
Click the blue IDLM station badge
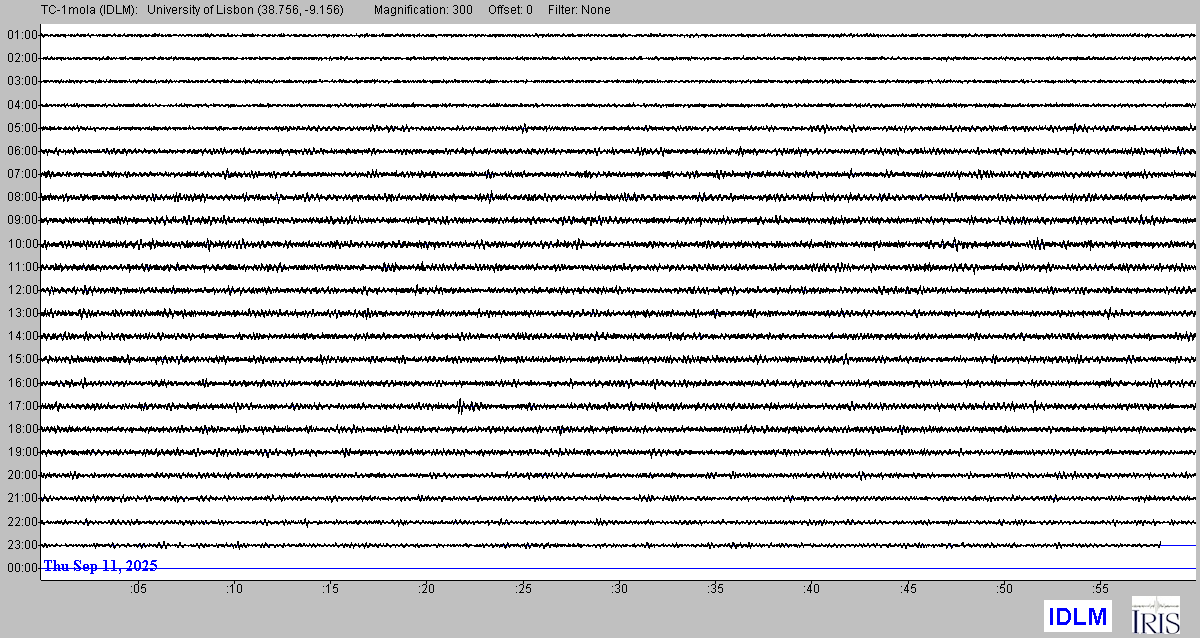tap(1077, 615)
